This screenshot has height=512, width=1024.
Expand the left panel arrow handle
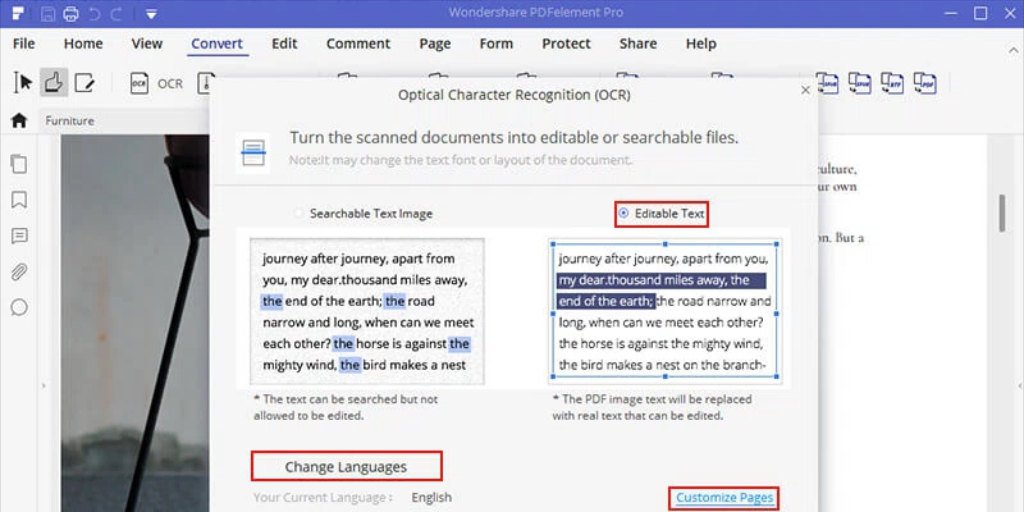tap(44, 386)
